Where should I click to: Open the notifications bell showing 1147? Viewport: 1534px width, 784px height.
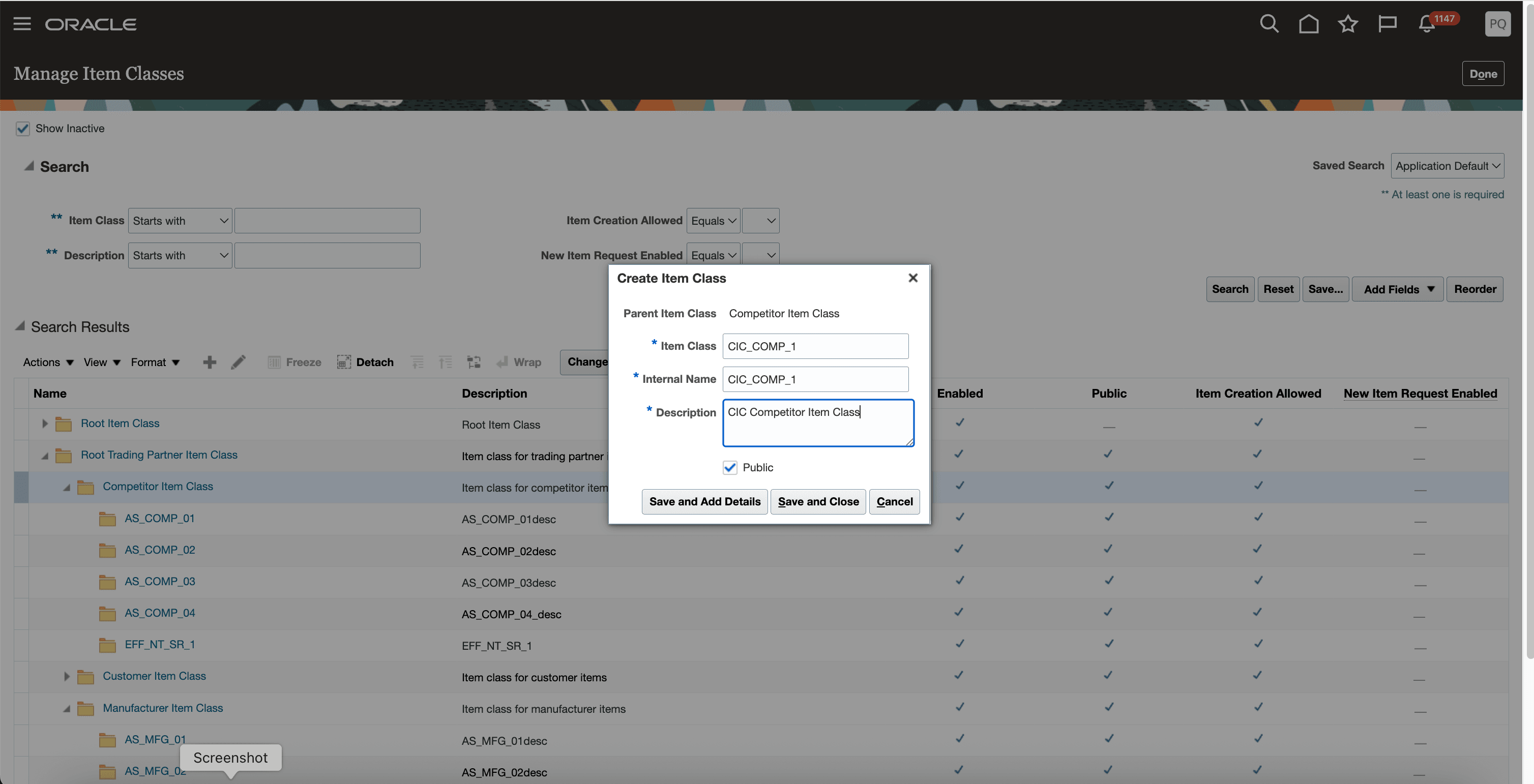coord(1427,24)
